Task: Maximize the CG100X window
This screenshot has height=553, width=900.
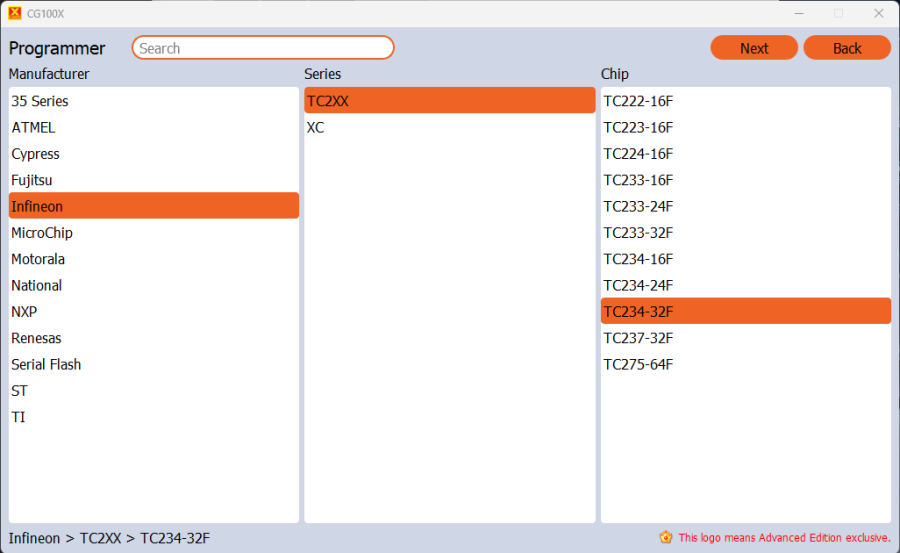Action: click(838, 13)
